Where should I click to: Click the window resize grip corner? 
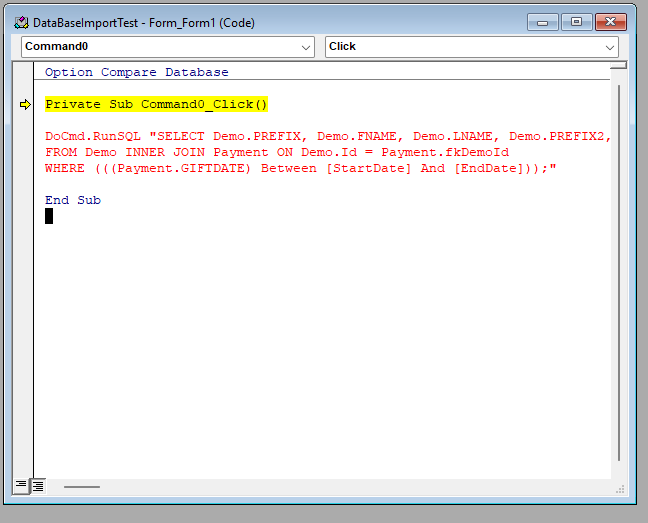(620, 489)
